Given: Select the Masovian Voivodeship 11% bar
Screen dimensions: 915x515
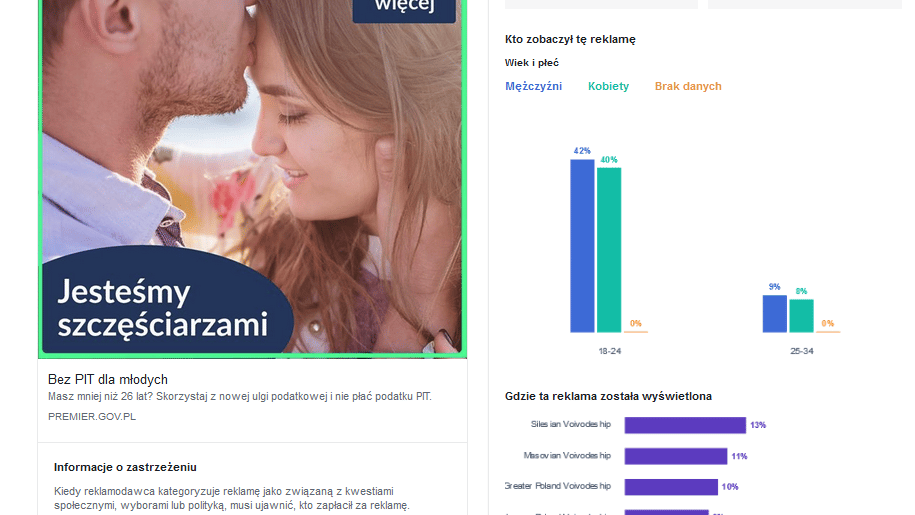Looking at the screenshot, I should (676, 456).
